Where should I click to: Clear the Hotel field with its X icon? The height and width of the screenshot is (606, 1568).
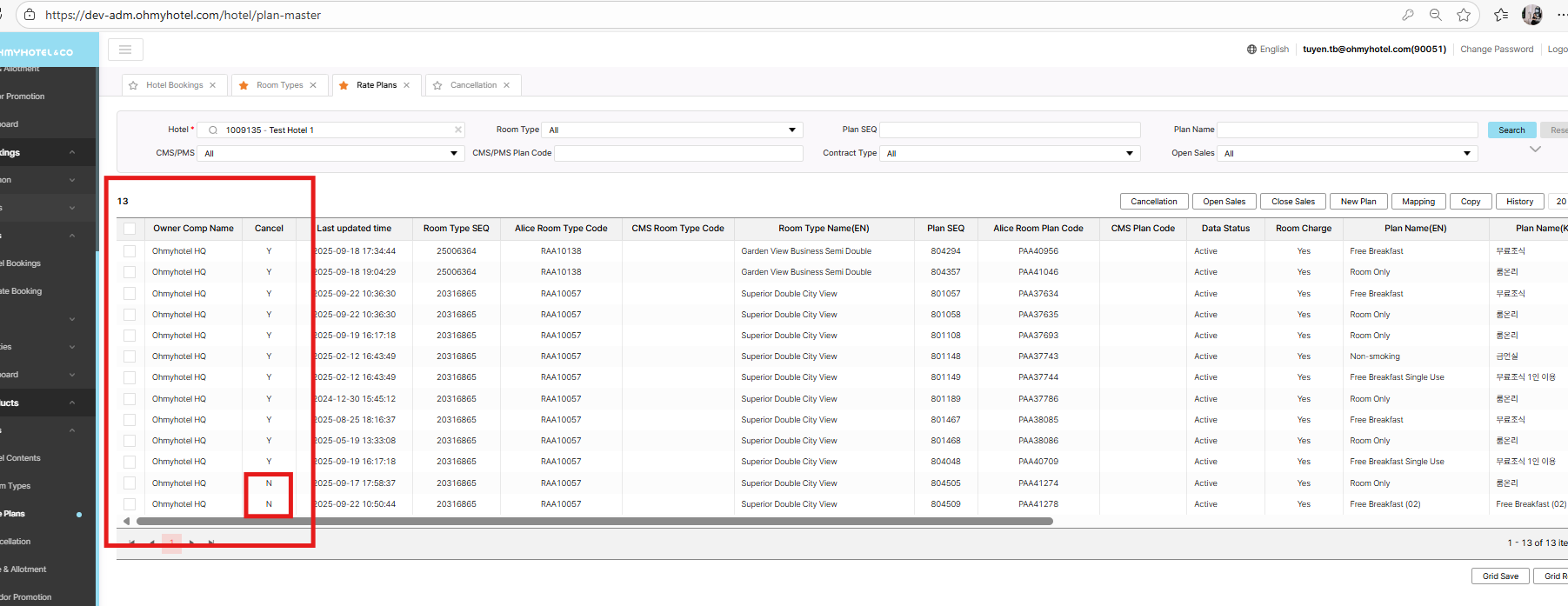pyautogui.click(x=458, y=130)
